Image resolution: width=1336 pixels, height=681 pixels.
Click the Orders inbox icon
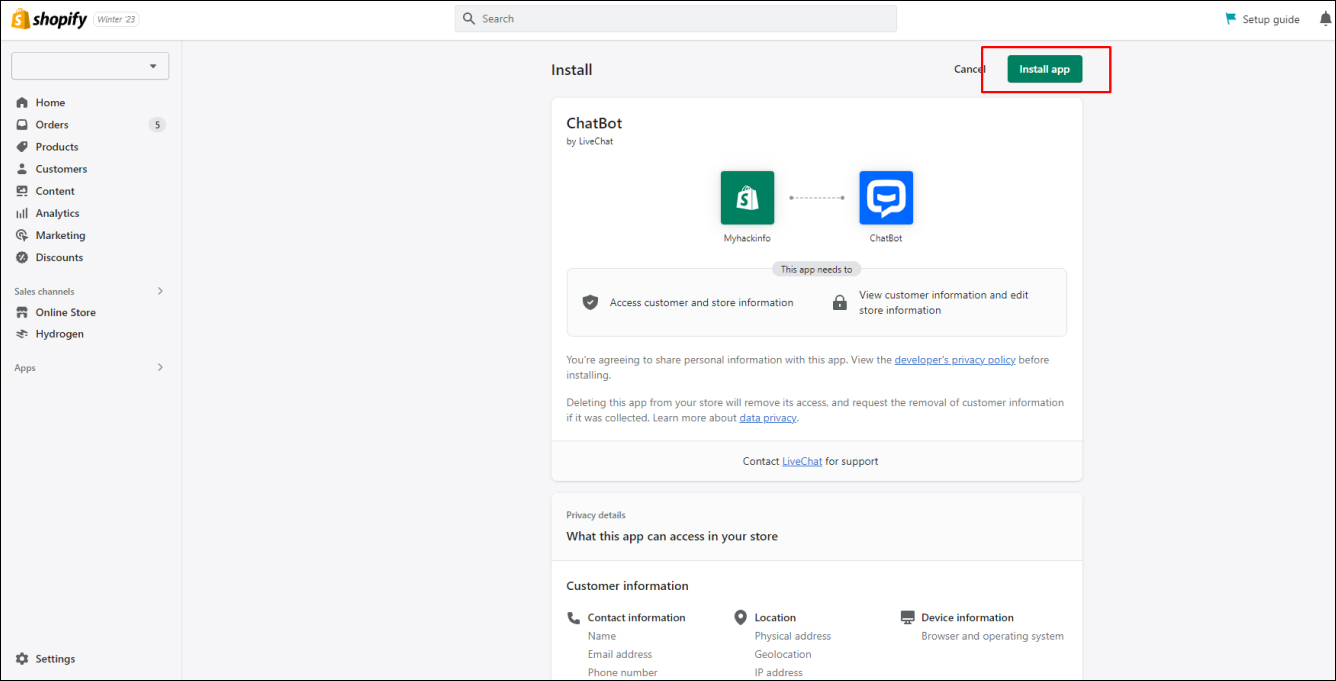pos(22,125)
